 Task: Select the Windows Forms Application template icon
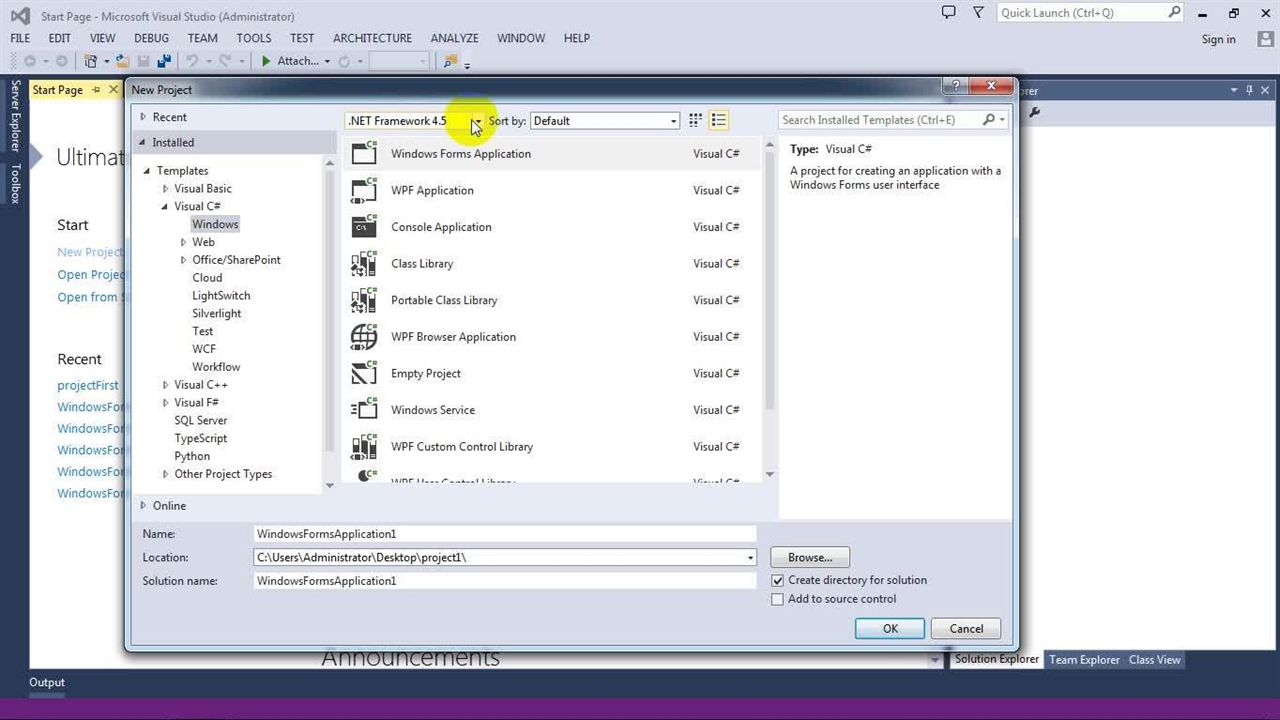click(x=364, y=154)
